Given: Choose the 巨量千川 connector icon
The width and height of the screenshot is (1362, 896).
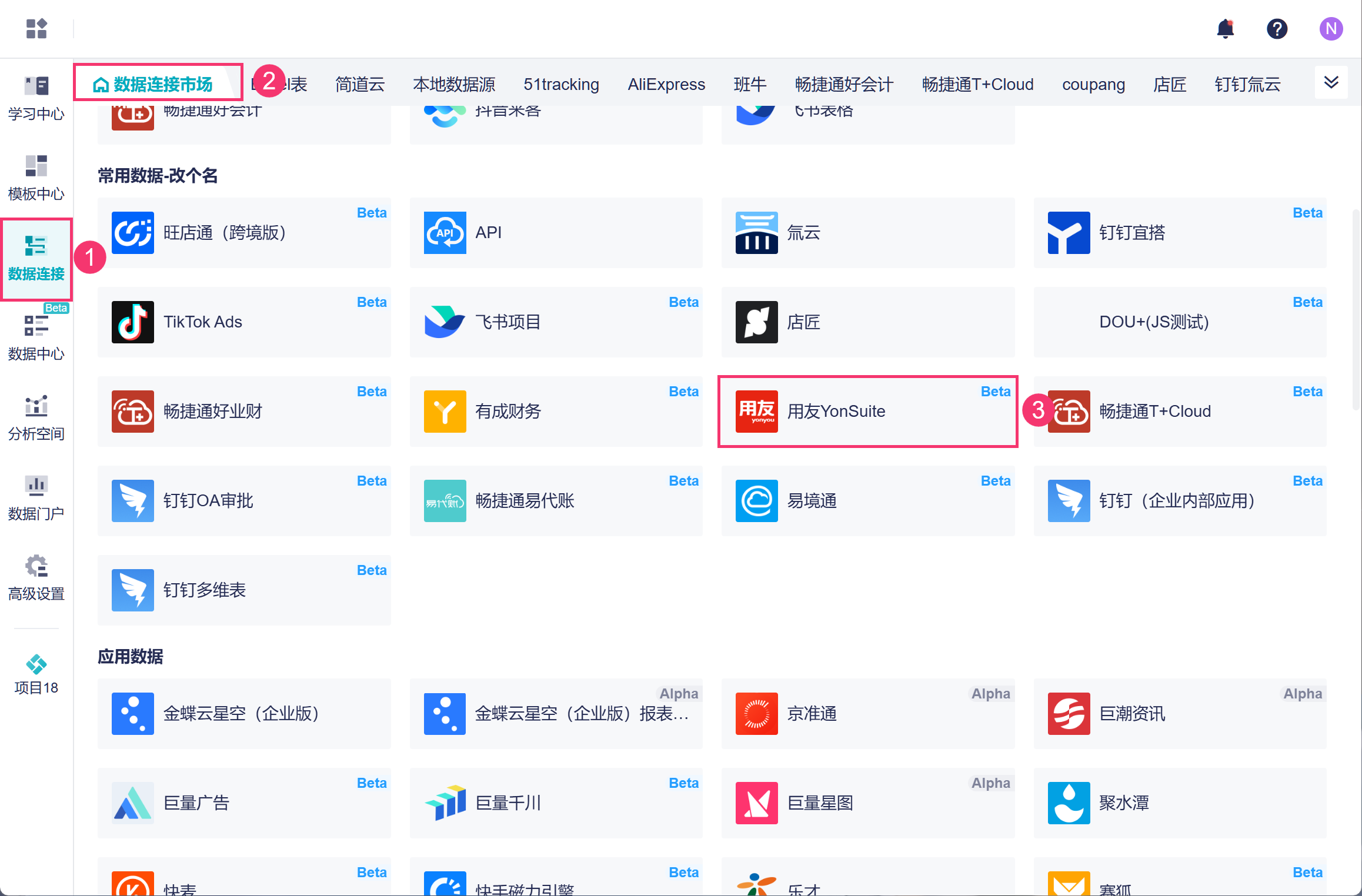Looking at the screenshot, I should click(445, 803).
